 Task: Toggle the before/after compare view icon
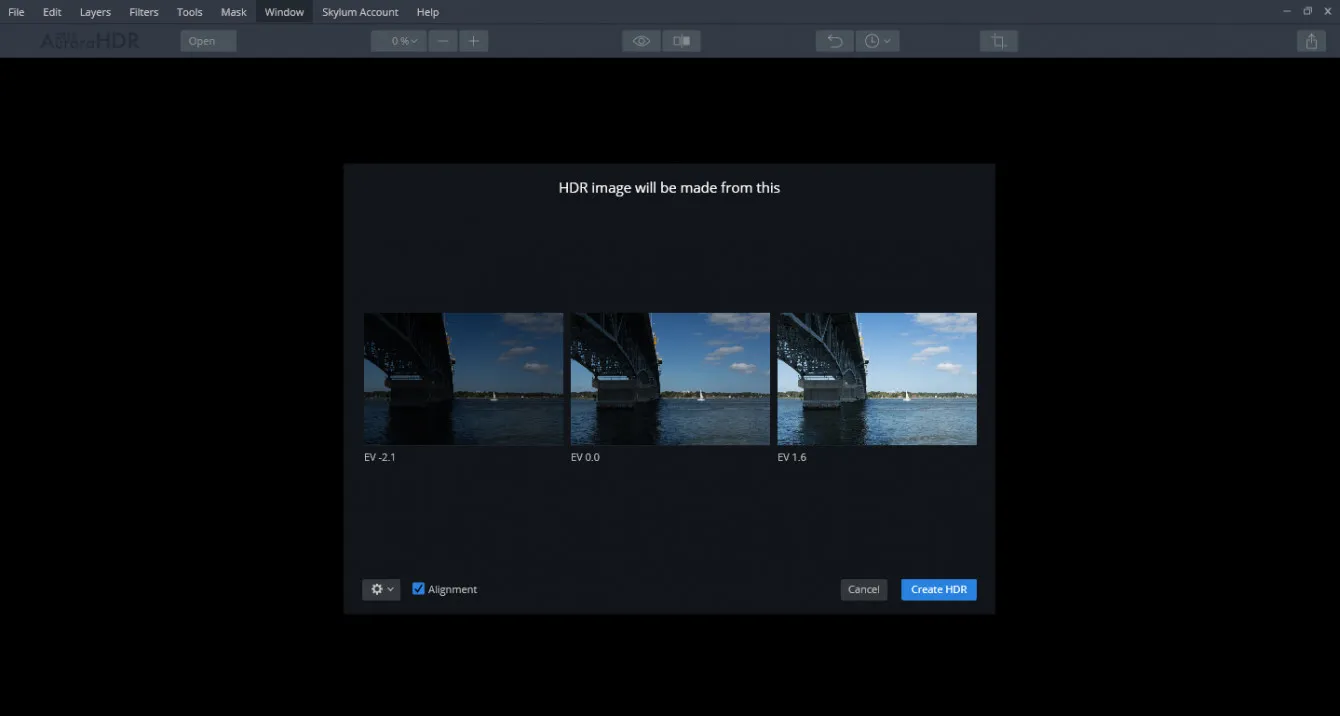click(x=682, y=41)
